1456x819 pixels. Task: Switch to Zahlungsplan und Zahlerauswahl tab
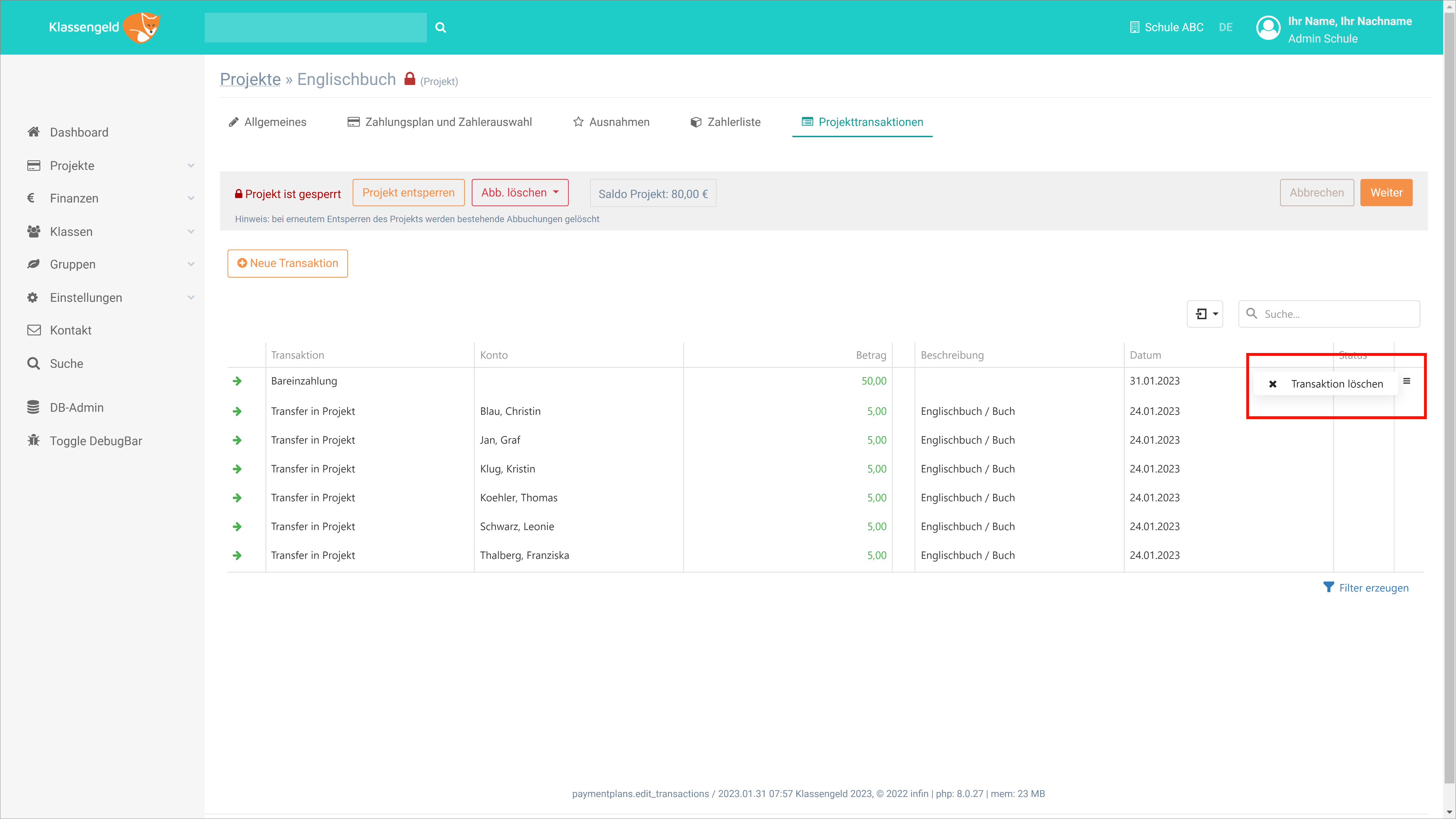click(439, 122)
